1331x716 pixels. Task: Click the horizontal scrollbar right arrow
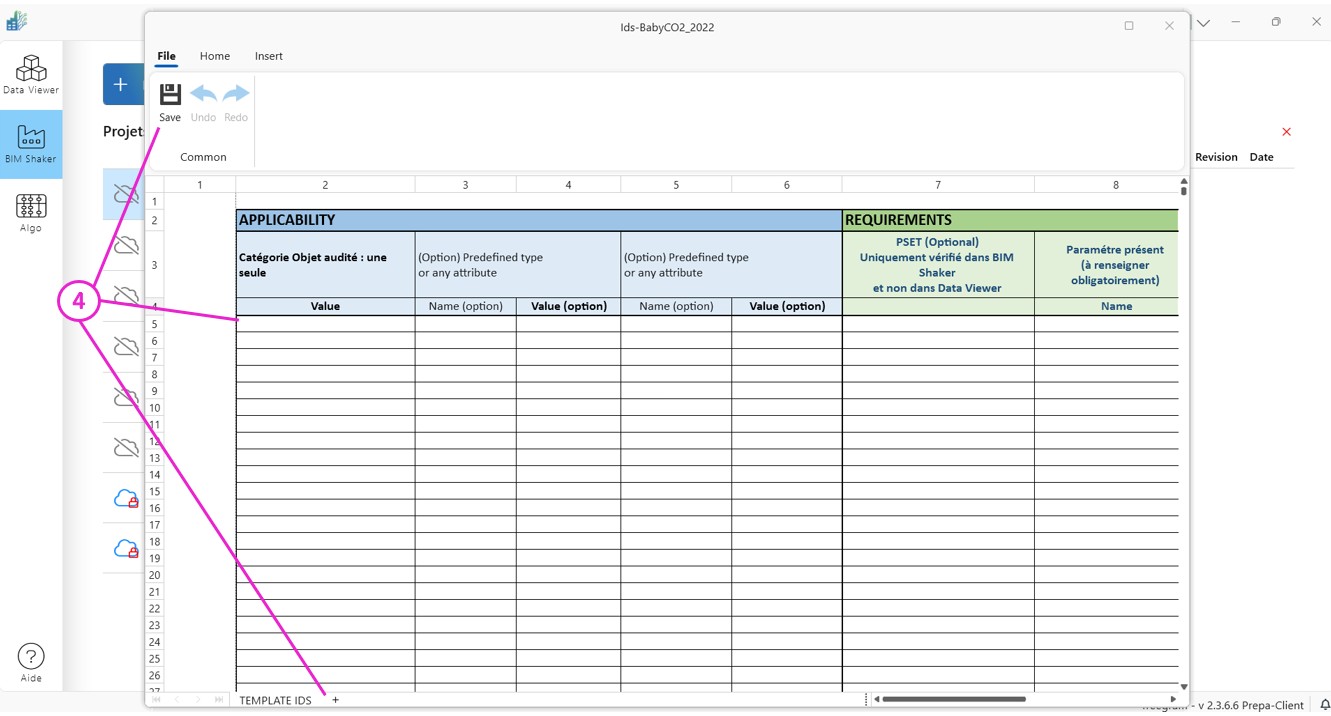[1173, 699]
